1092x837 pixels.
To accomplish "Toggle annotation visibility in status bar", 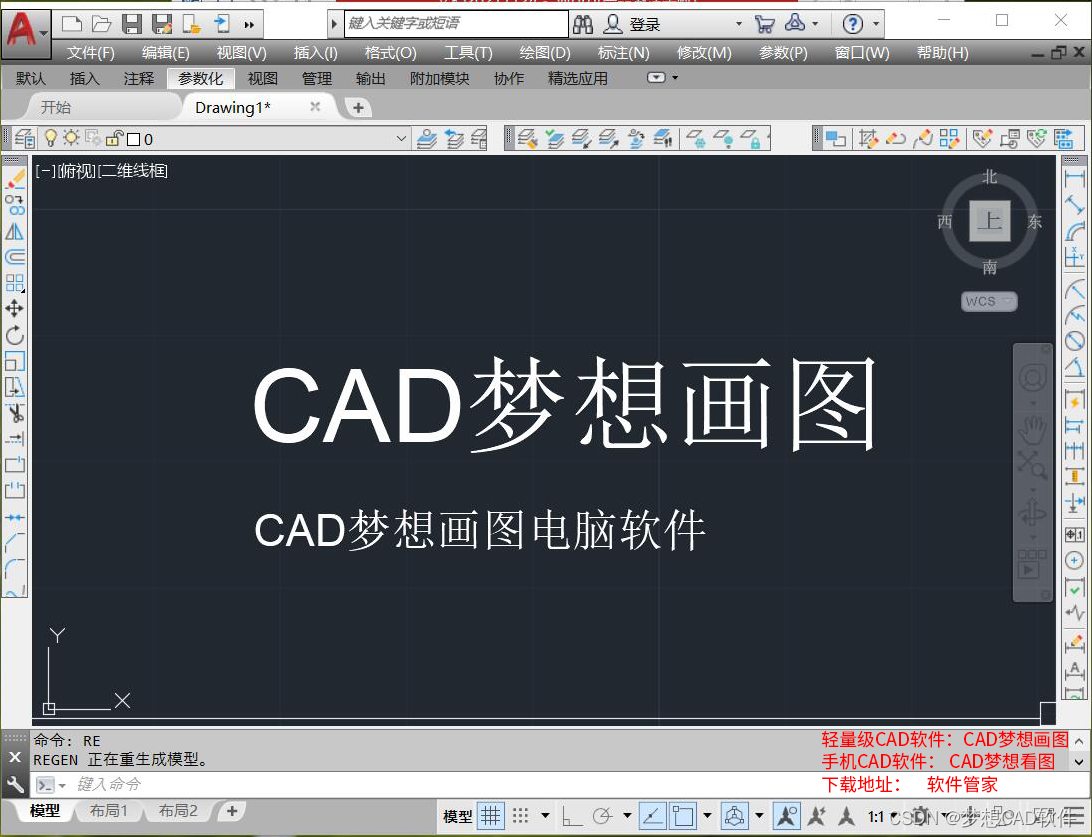I will pyautogui.click(x=787, y=815).
